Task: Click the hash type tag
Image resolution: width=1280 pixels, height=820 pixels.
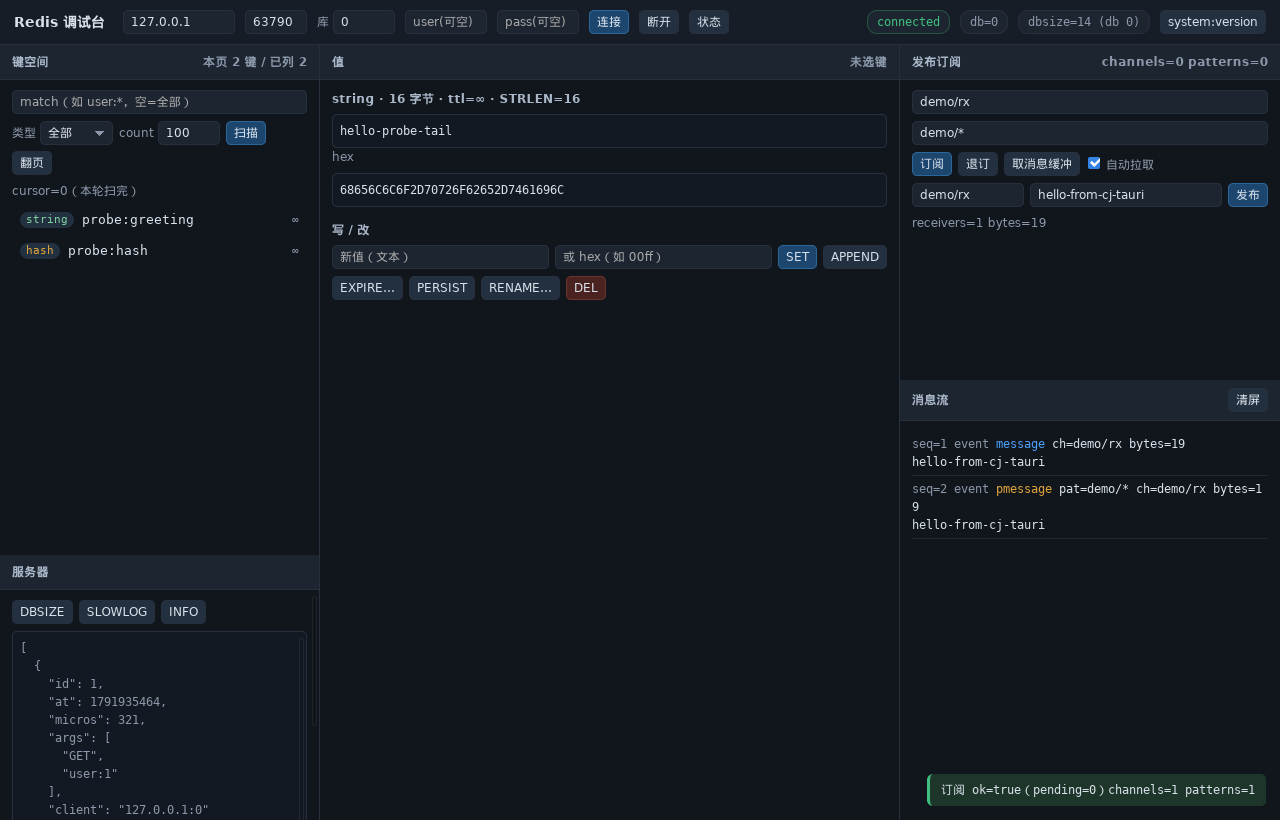Action: [x=40, y=251]
